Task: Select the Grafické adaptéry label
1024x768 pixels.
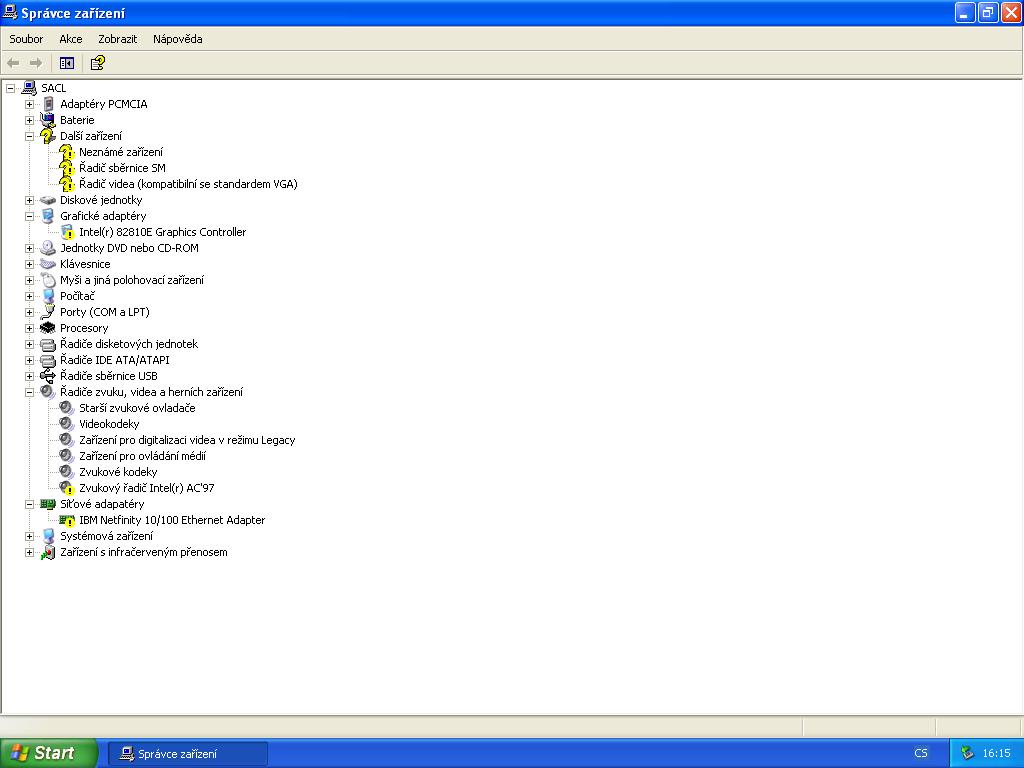Action: click(x=103, y=216)
